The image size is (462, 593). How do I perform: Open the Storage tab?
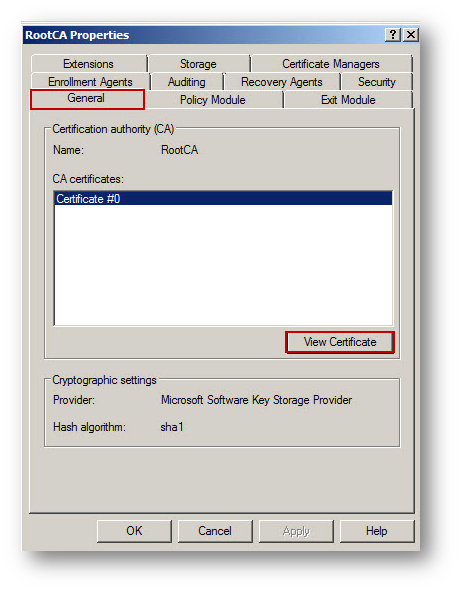(198, 64)
